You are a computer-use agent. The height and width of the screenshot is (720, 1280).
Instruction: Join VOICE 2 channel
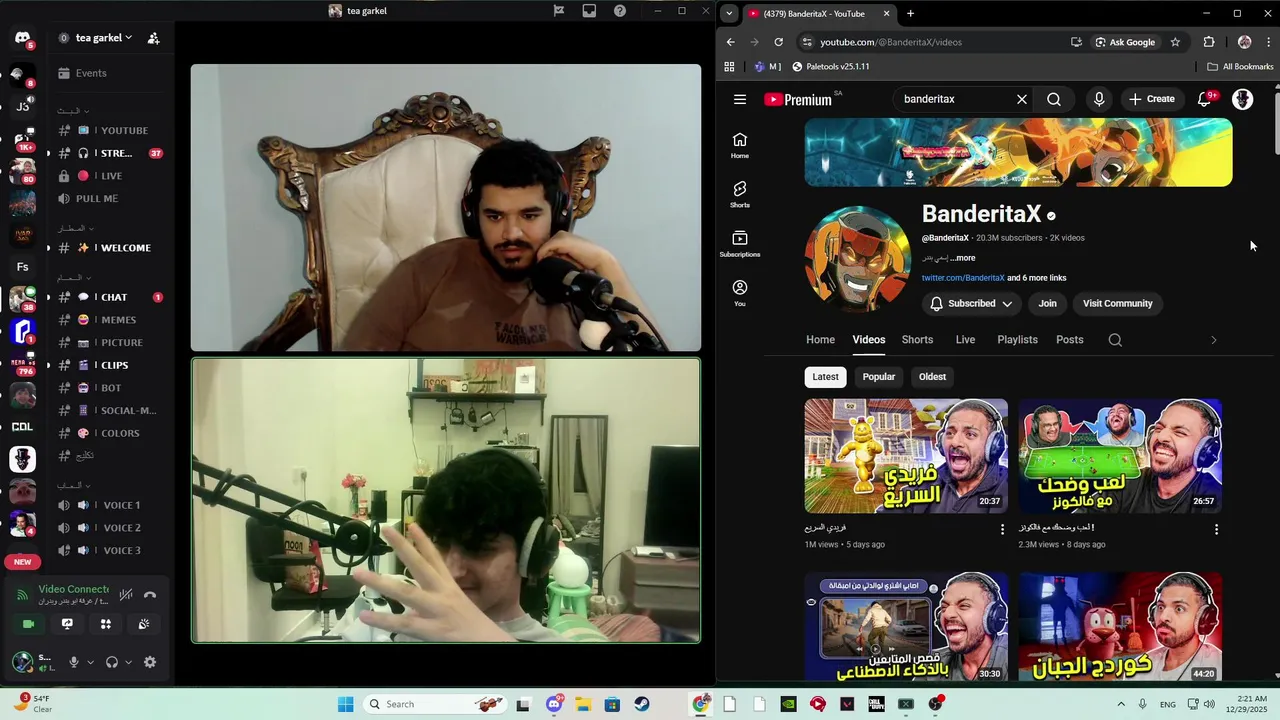point(109,528)
